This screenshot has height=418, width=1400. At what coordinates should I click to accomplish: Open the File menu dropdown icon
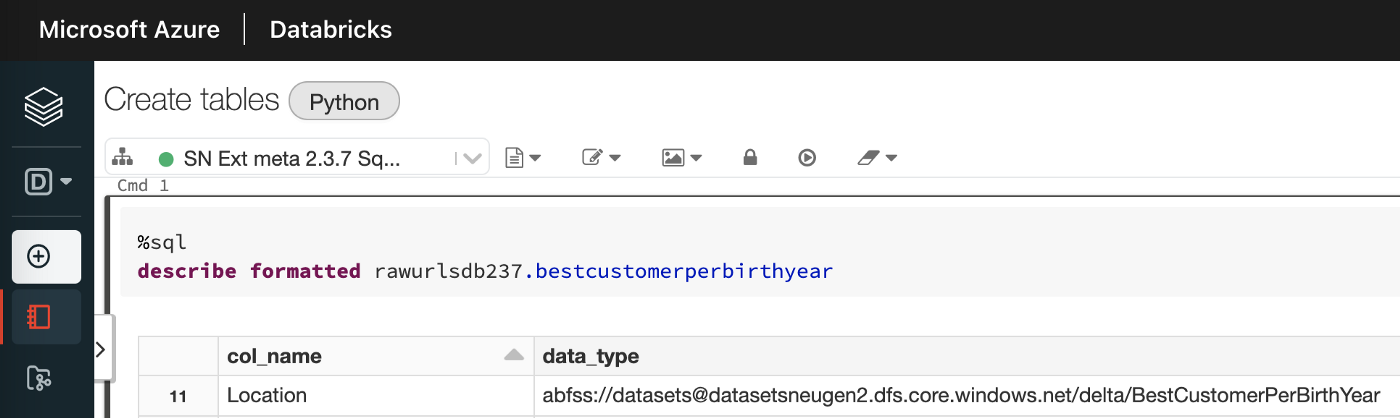[x=523, y=158]
